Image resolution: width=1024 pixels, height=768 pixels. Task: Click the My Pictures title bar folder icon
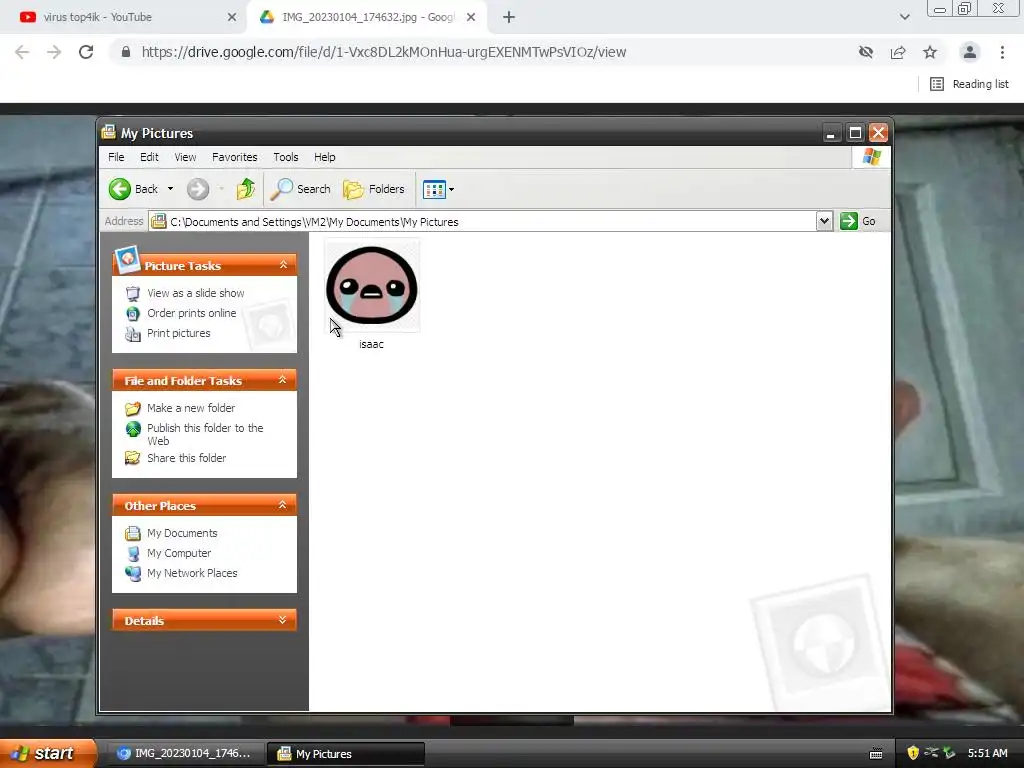tap(108, 132)
